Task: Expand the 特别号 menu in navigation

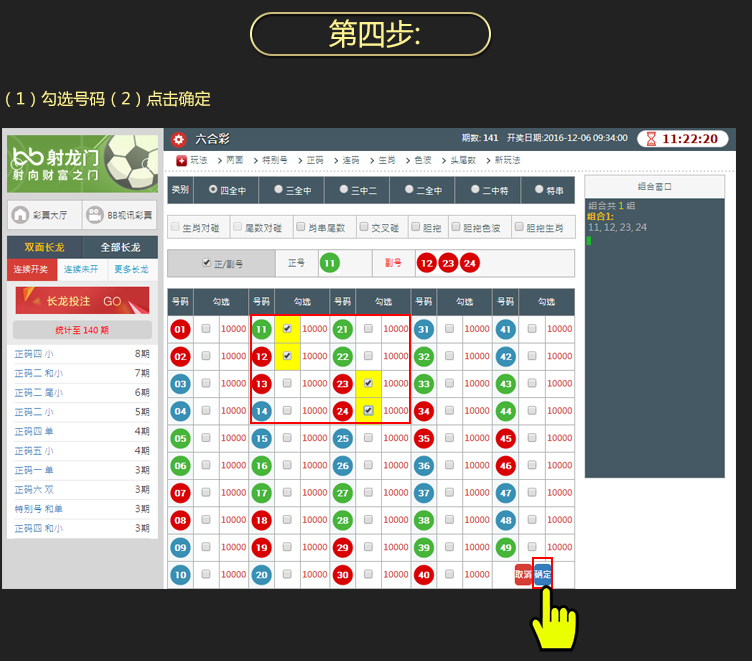Action: tap(273, 160)
